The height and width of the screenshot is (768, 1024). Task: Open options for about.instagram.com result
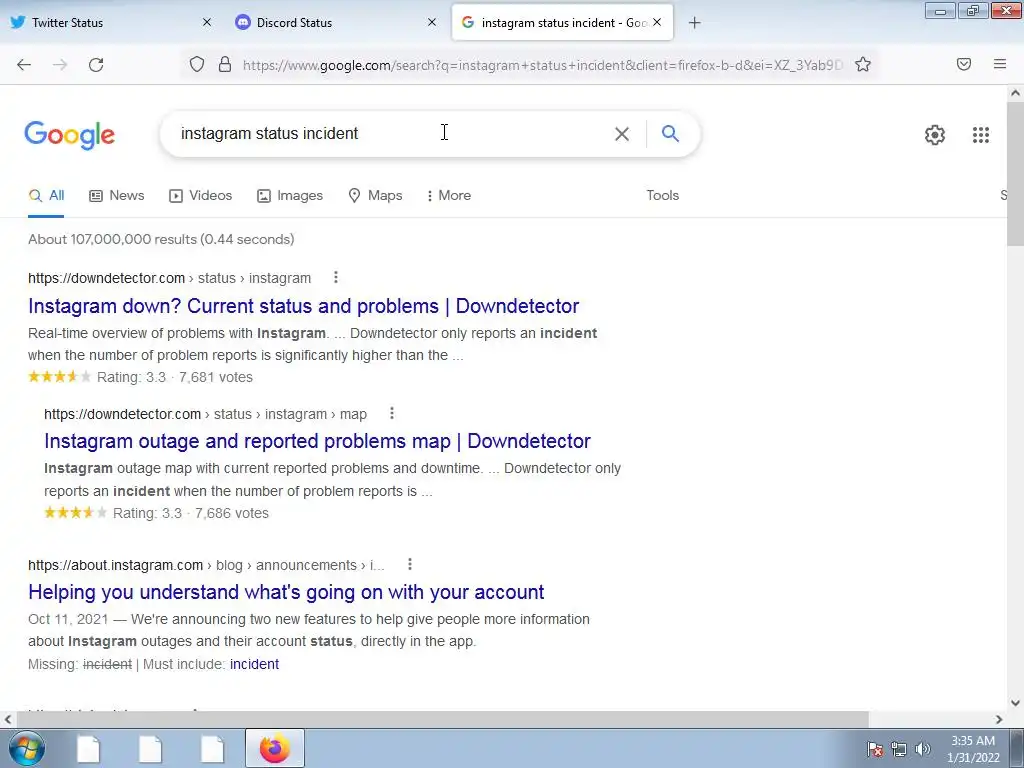click(x=409, y=564)
